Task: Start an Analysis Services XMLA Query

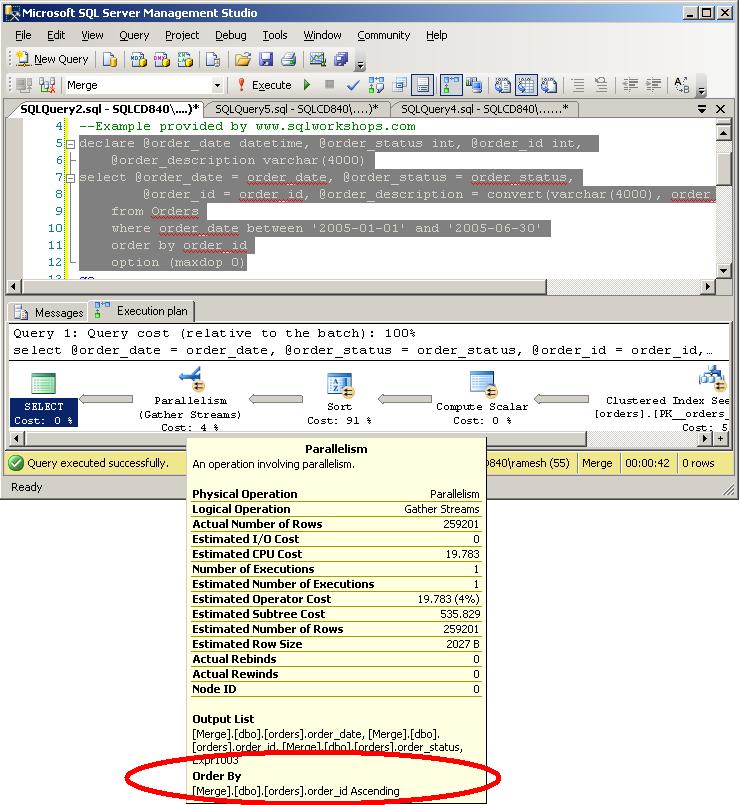Action: [x=185, y=60]
